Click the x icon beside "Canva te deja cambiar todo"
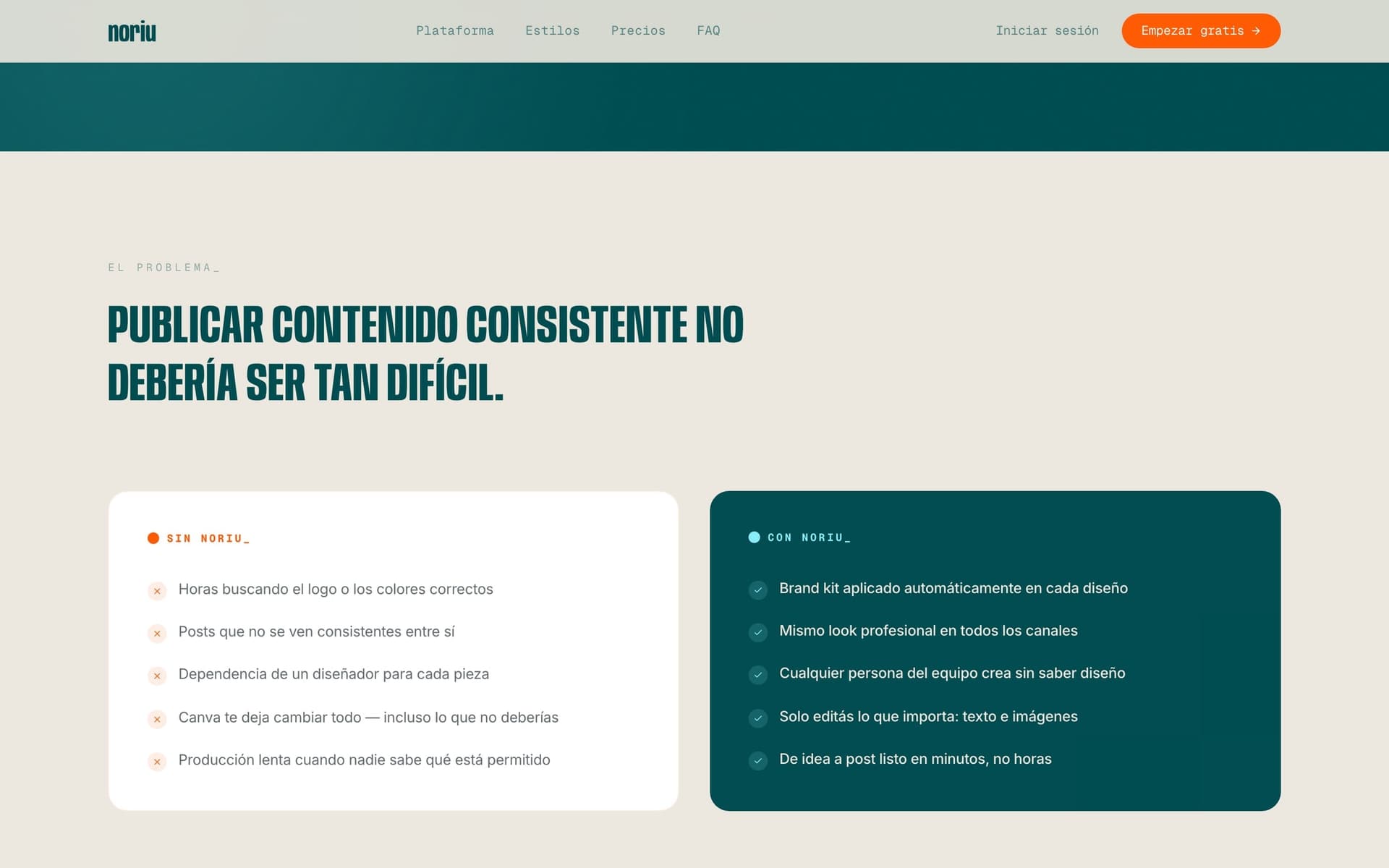 pyautogui.click(x=157, y=719)
